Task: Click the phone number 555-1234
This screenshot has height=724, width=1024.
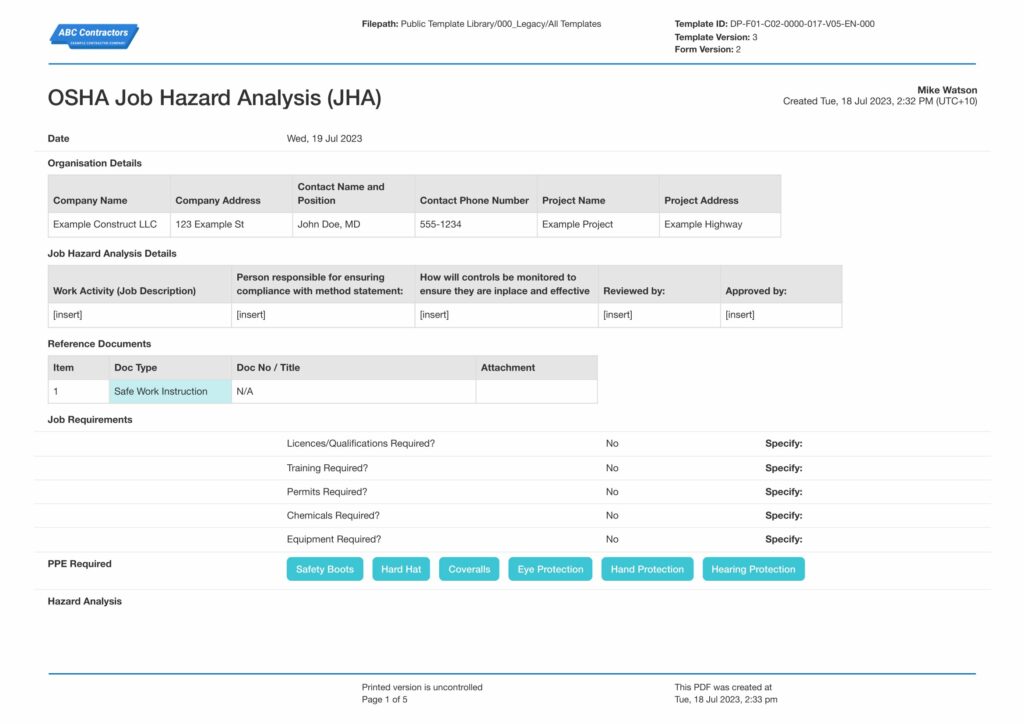Action: coord(440,225)
